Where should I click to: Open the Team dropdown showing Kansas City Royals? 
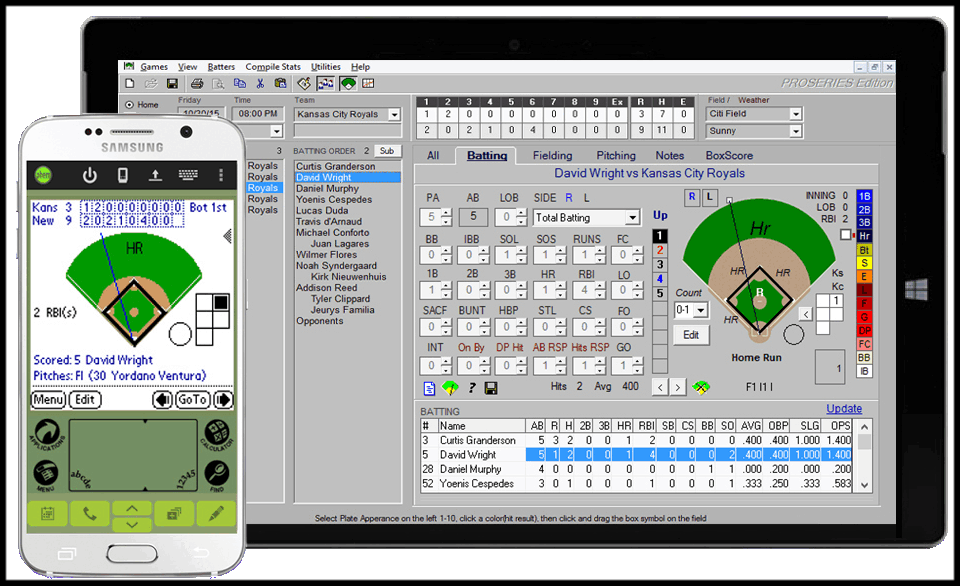pos(394,115)
